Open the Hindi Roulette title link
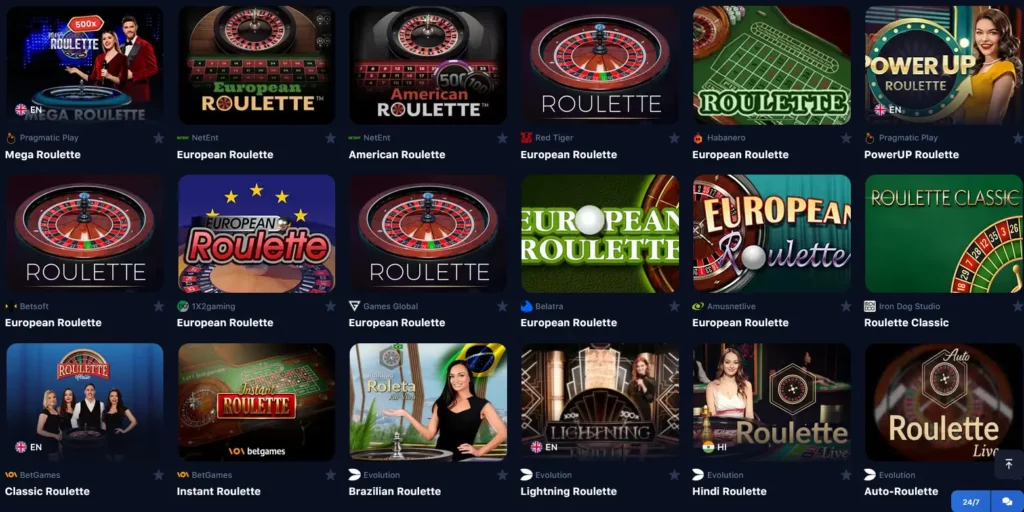The height and width of the screenshot is (512, 1024). coord(729,491)
